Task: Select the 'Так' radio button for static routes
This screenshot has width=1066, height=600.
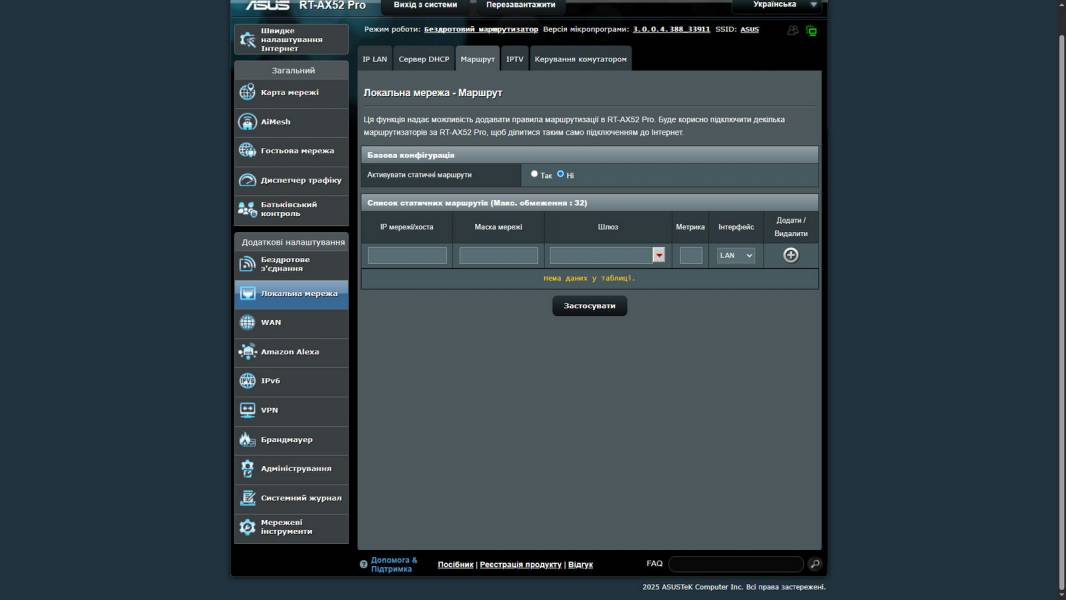Action: [534, 174]
